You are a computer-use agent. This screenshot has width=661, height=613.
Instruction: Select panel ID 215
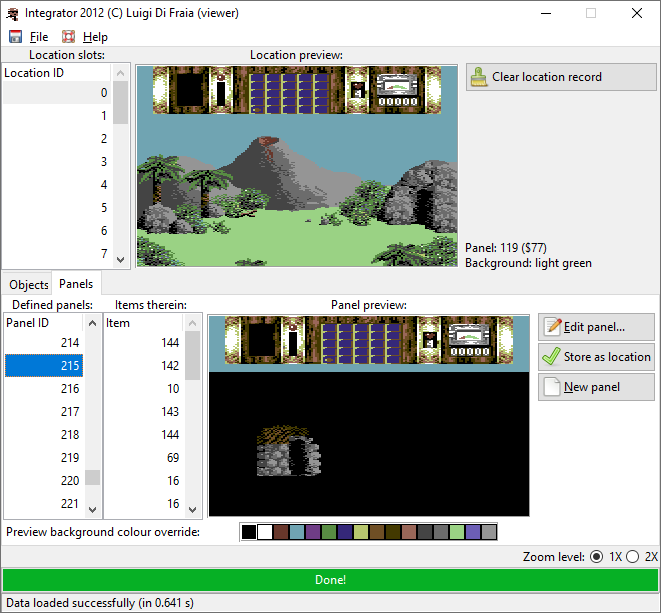tap(44, 365)
